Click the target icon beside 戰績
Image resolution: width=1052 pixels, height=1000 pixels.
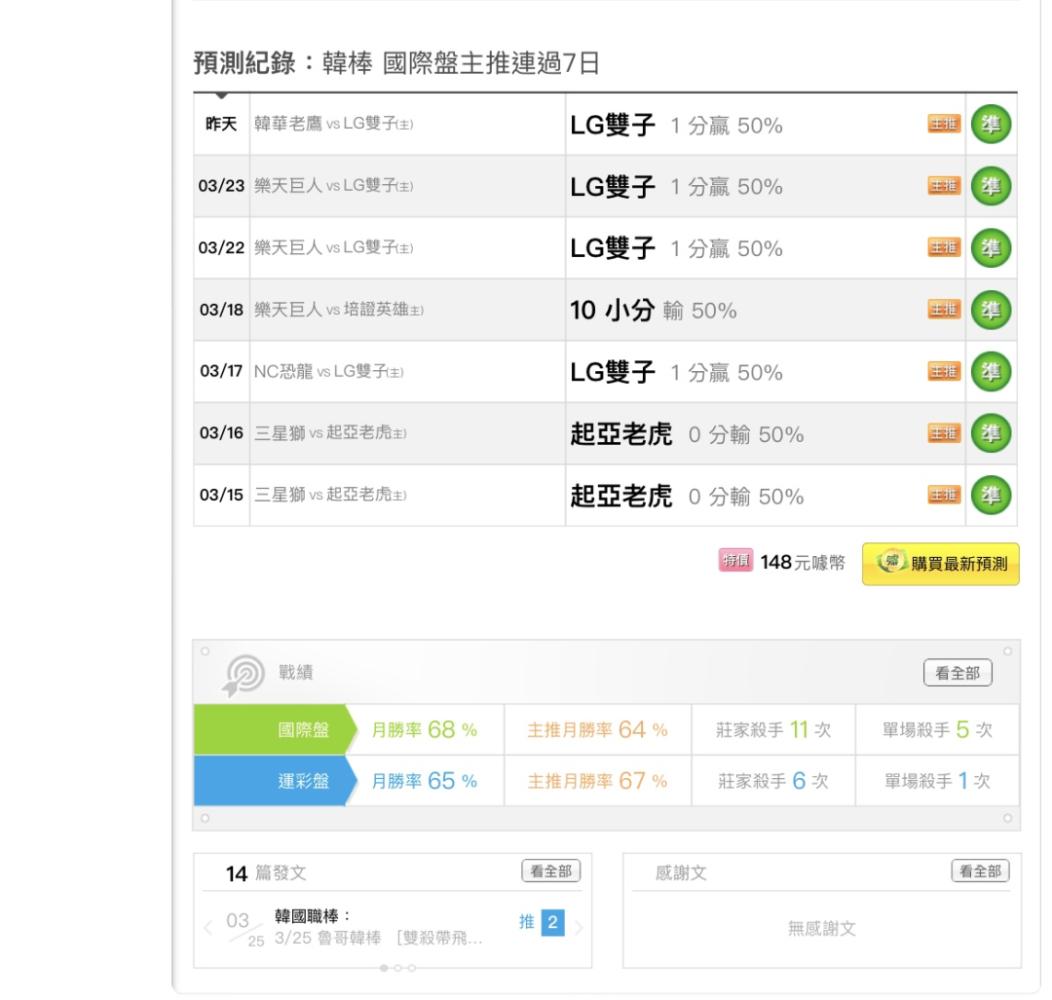tap(243, 674)
